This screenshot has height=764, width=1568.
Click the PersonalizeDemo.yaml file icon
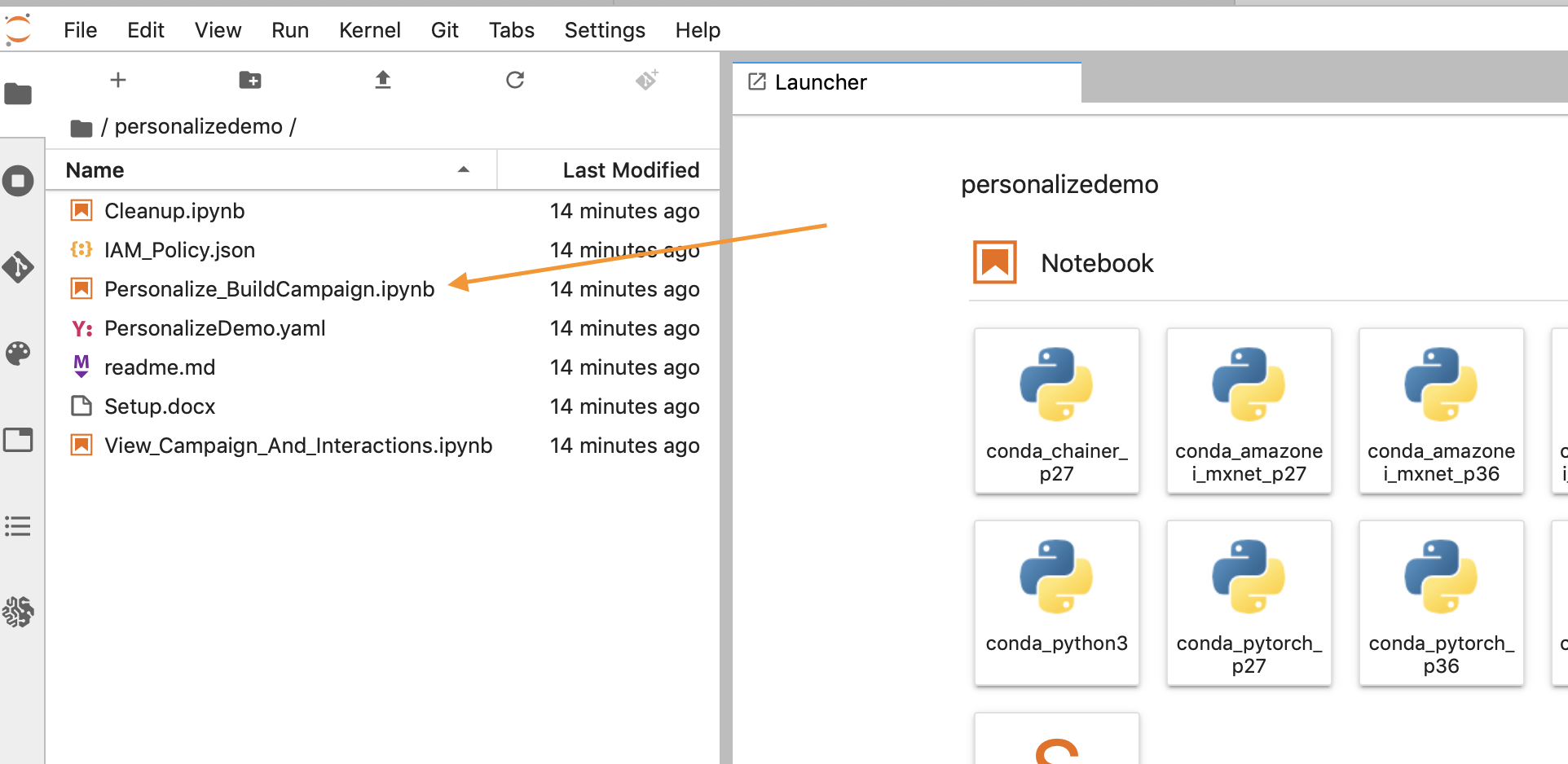pos(81,328)
